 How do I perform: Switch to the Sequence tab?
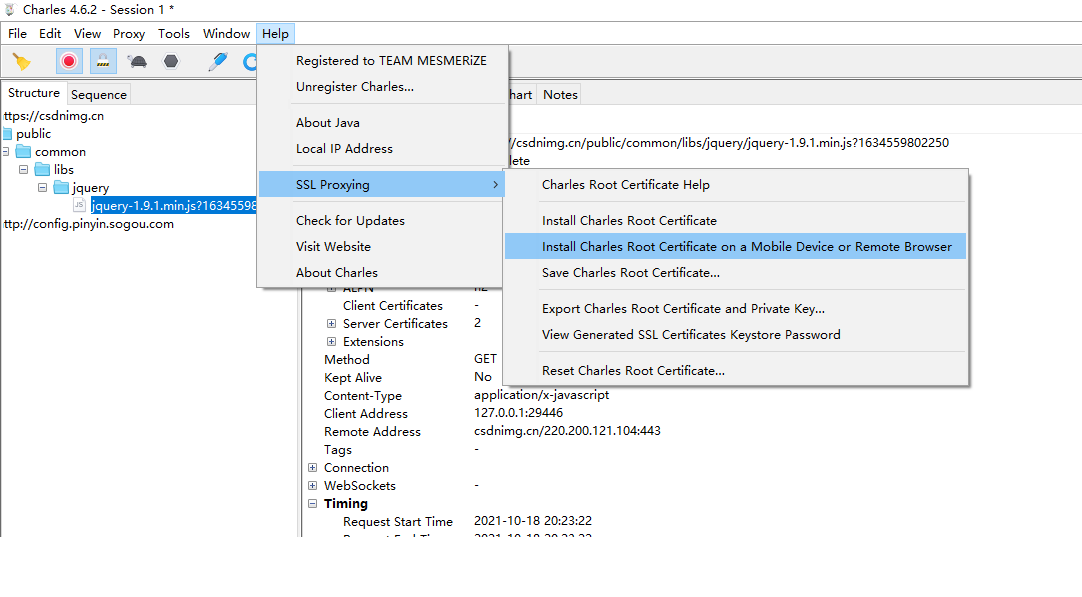pyautogui.click(x=98, y=93)
